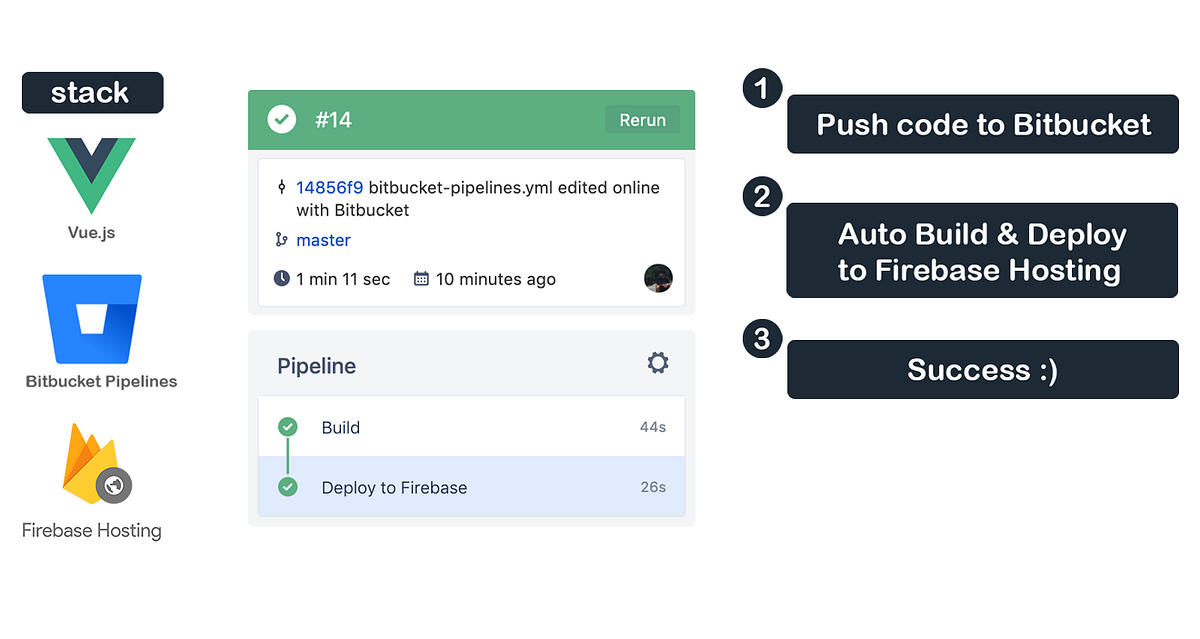Select step 1 numbered badge
The height and width of the screenshot is (639, 1200).
tap(761, 88)
